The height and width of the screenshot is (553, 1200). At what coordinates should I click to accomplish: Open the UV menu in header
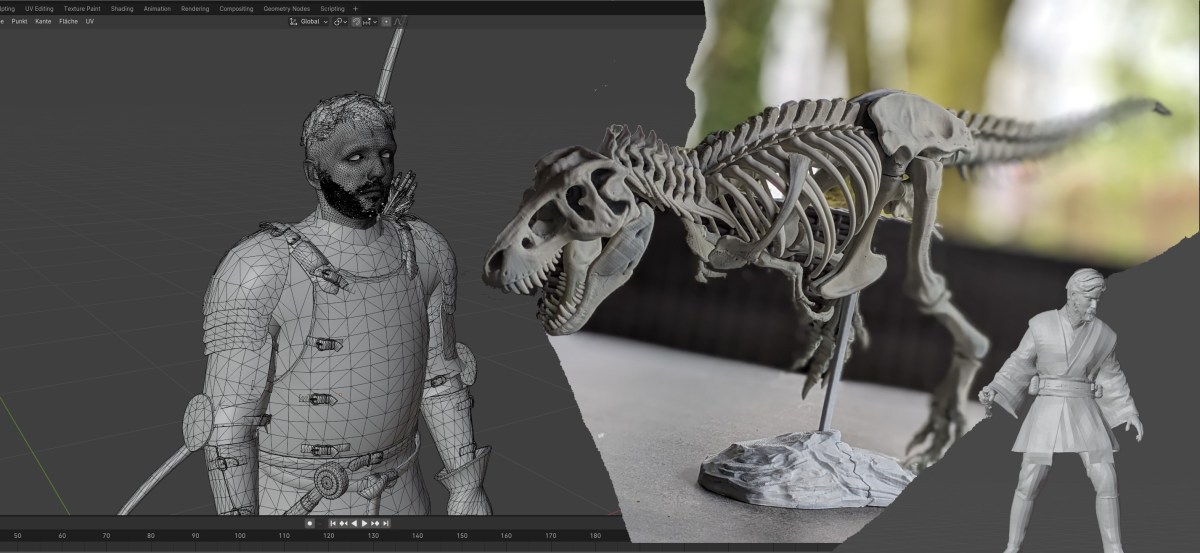(90, 21)
